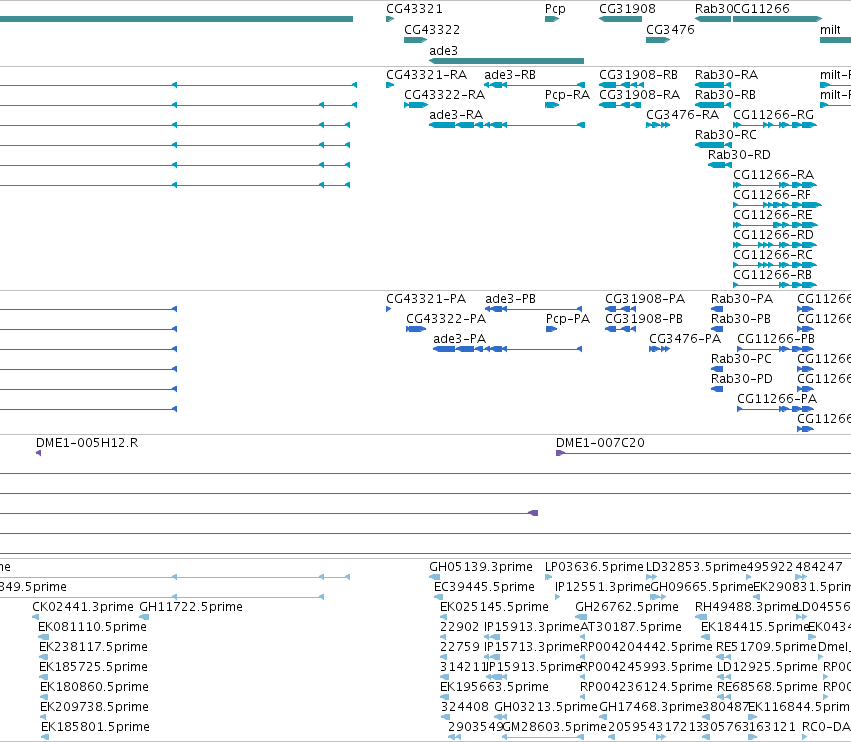Open EST GH26762.5prime
The height and width of the screenshot is (742, 851).
click(581, 617)
